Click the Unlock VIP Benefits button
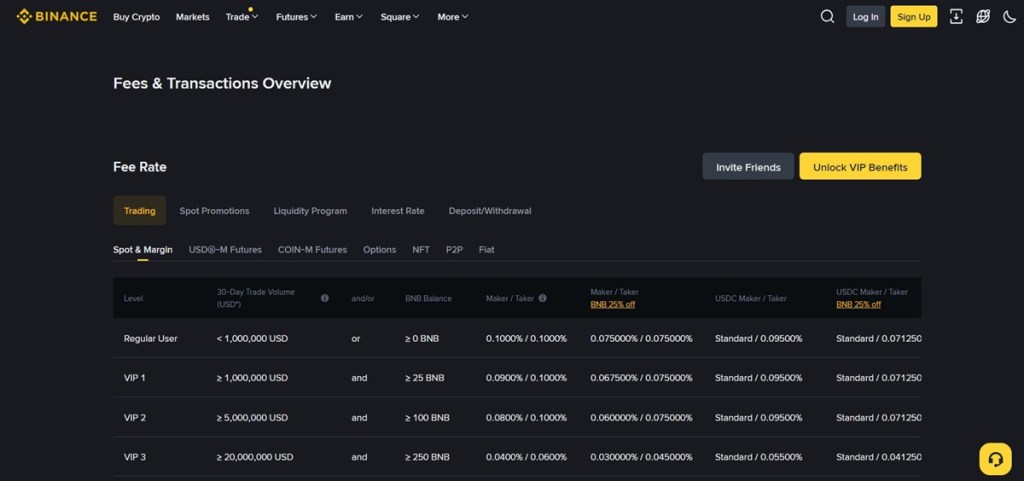Screen dimensions: 1024x481 860,167
